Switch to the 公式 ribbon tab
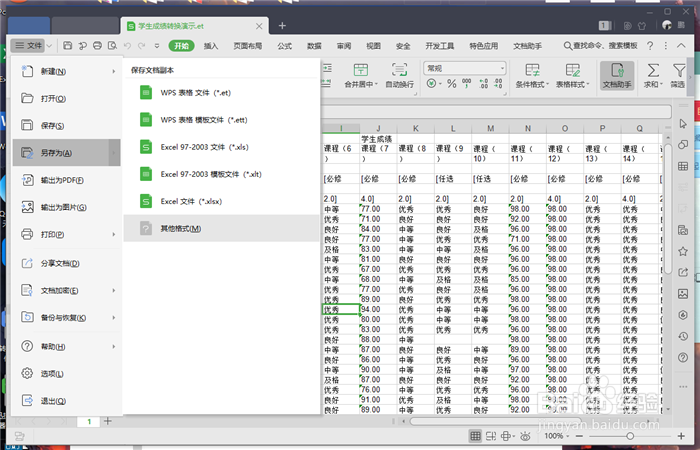The width and height of the screenshot is (700, 450). click(x=284, y=46)
